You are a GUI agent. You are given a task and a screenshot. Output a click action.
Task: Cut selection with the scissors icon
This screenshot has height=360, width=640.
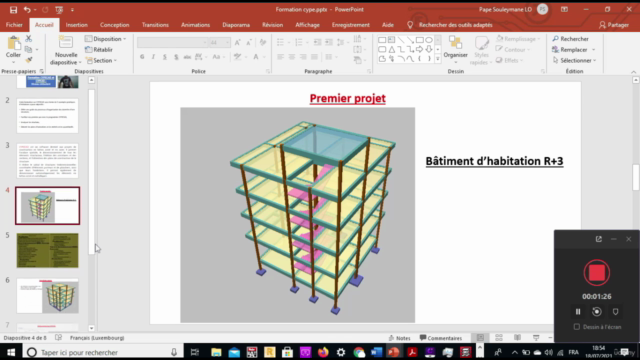click(x=28, y=38)
